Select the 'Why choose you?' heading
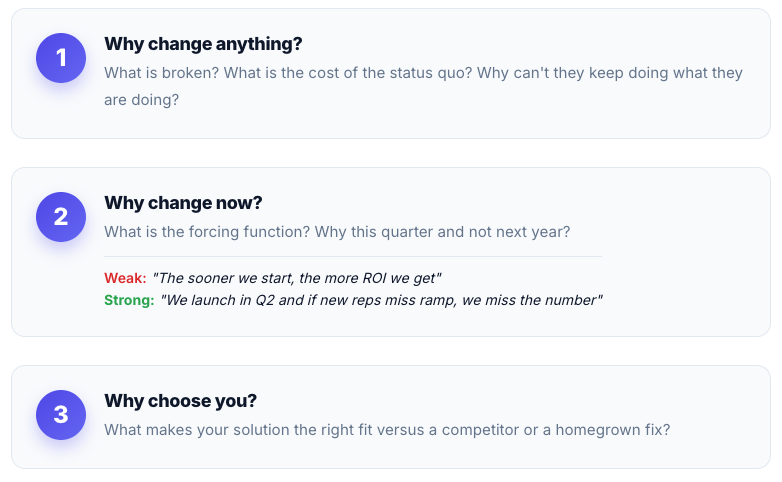This screenshot has width=782, height=482. click(x=181, y=401)
